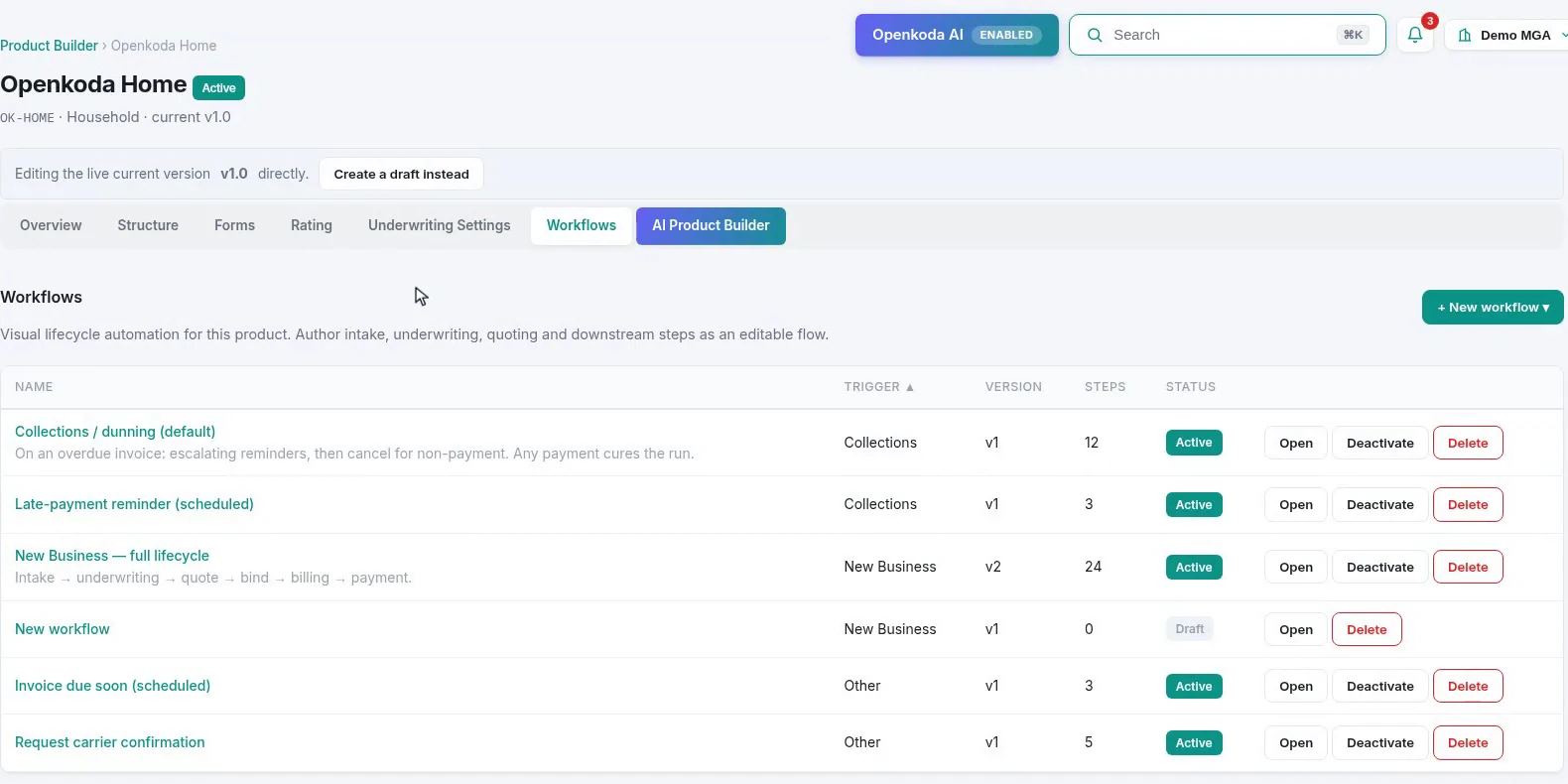Open New Business — full lifecycle link
The height and width of the screenshot is (784, 1568).
pyautogui.click(x=112, y=556)
